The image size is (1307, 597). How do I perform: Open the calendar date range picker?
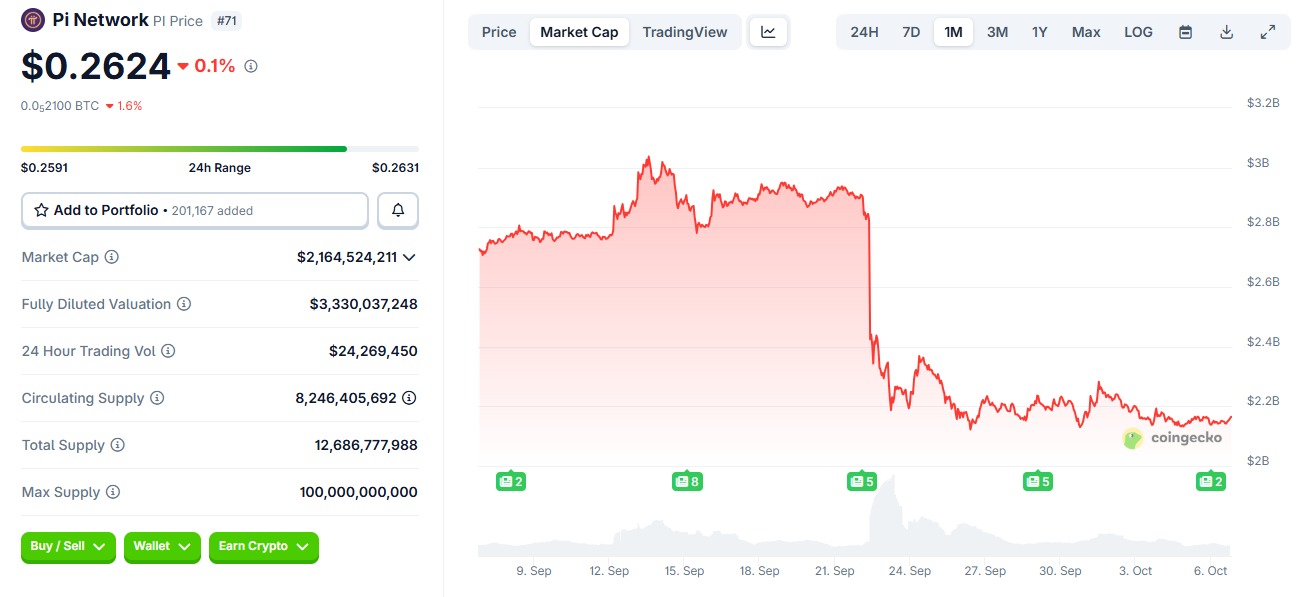click(x=1185, y=32)
